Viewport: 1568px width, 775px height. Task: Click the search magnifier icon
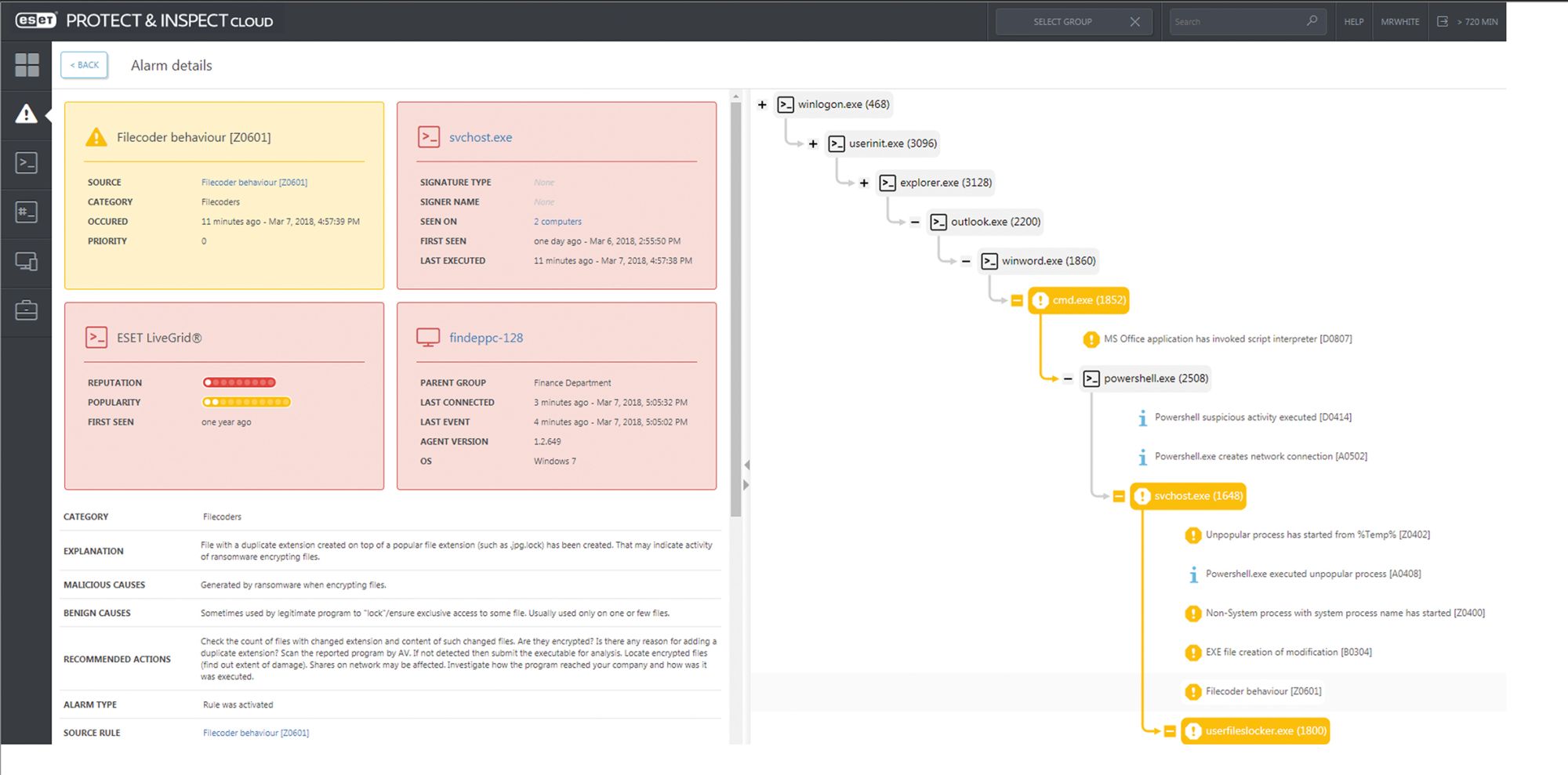[x=1312, y=21]
